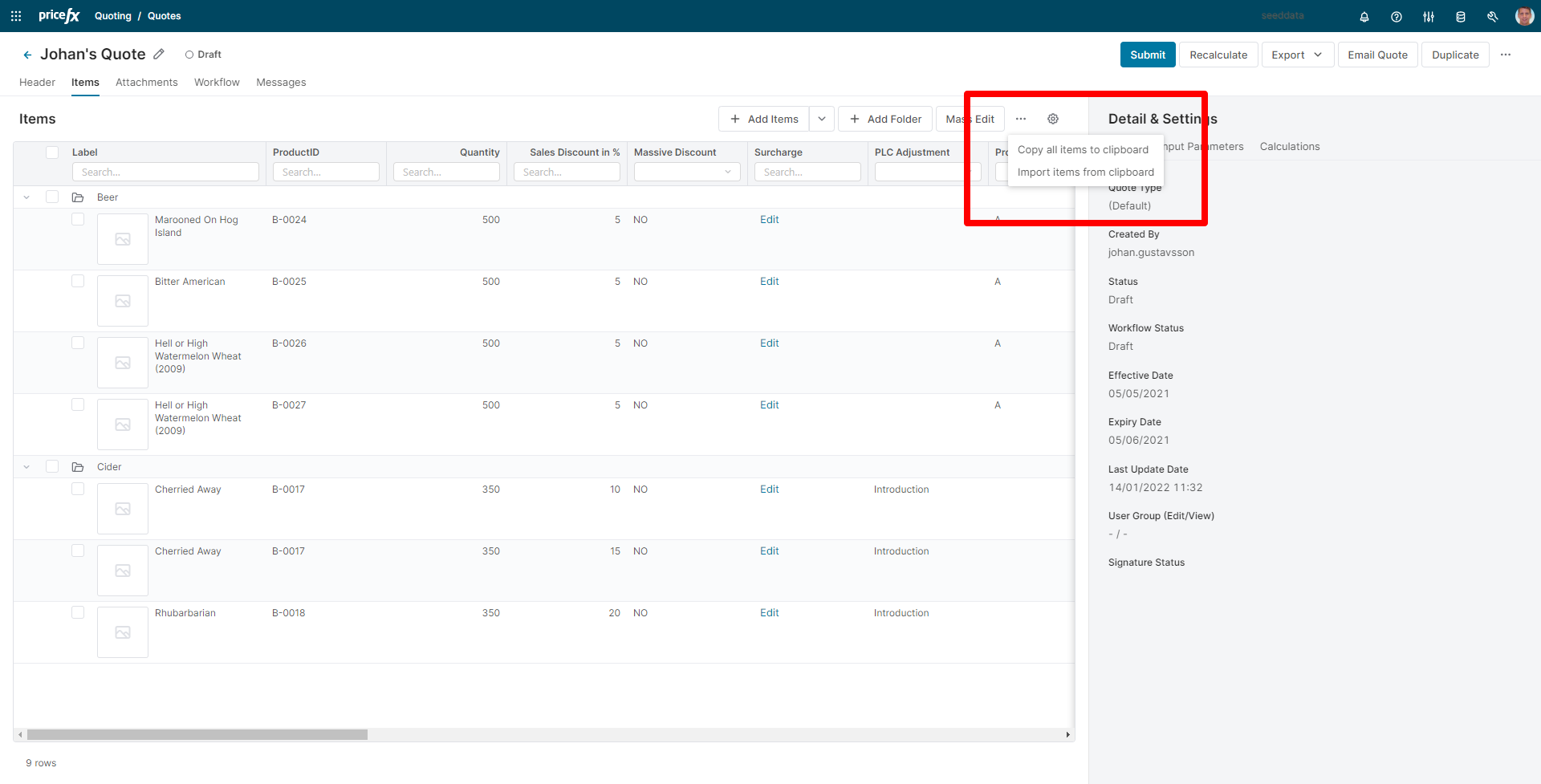
Task: Open the app launcher grid icon
Action: click(16, 16)
